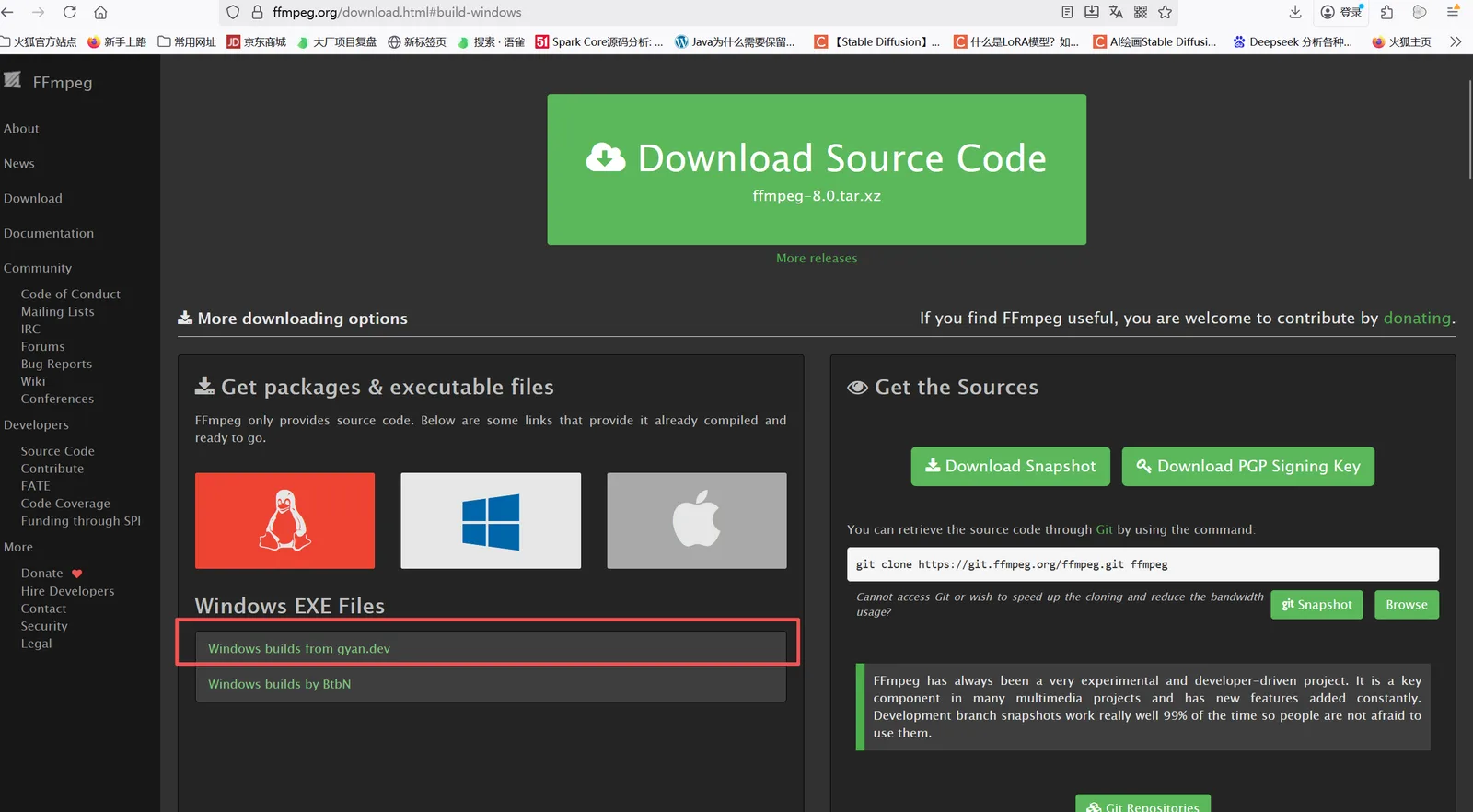Open Source Code sidebar link
The height and width of the screenshot is (812, 1473).
coord(58,451)
